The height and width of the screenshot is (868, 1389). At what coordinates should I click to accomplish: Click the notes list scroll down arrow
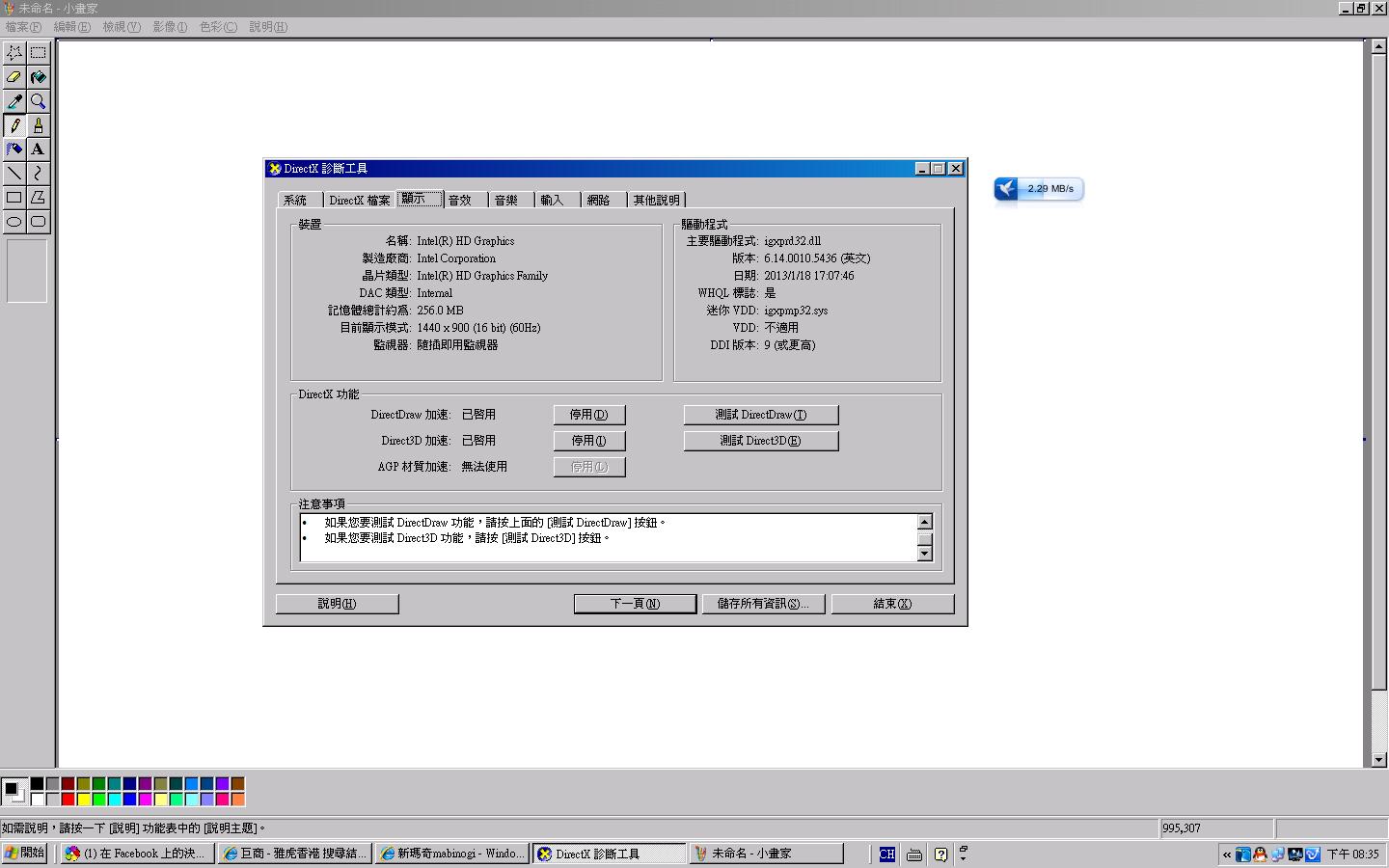(x=924, y=554)
